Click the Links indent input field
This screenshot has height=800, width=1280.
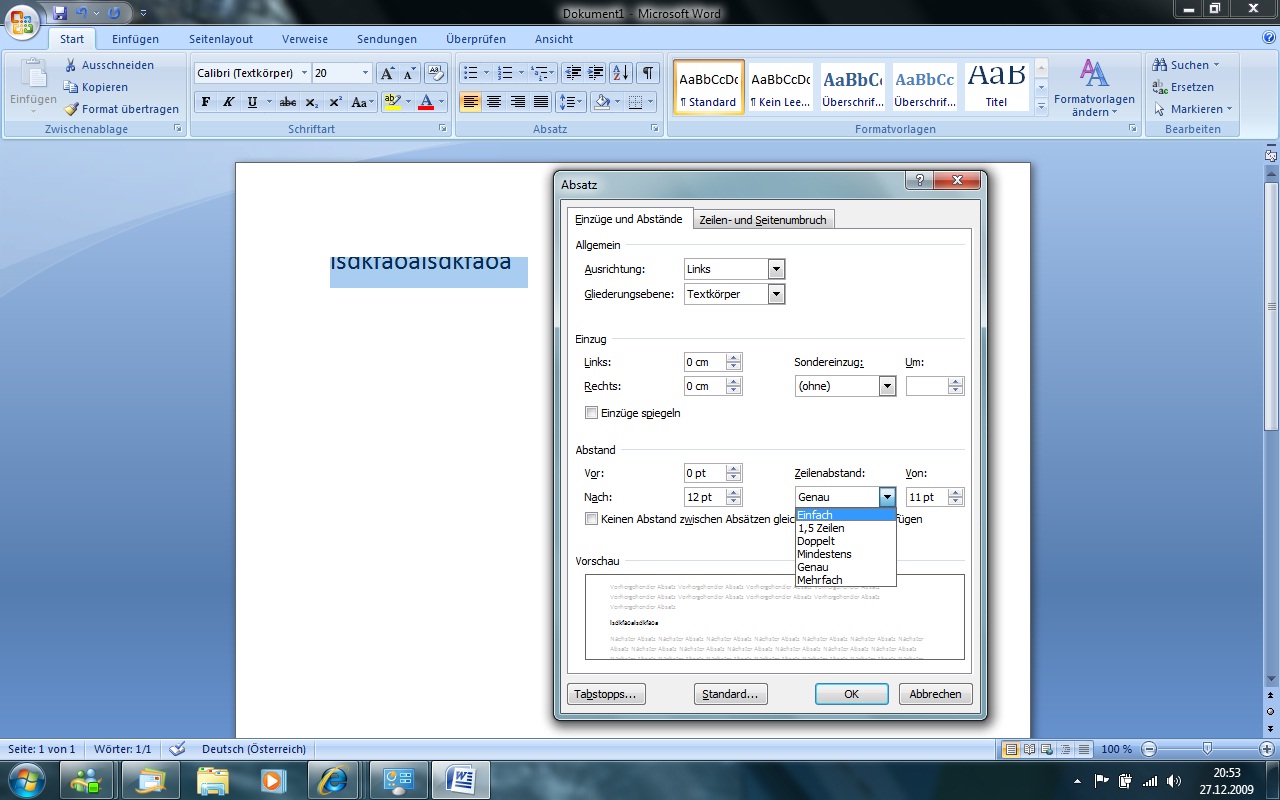pyautogui.click(x=704, y=362)
